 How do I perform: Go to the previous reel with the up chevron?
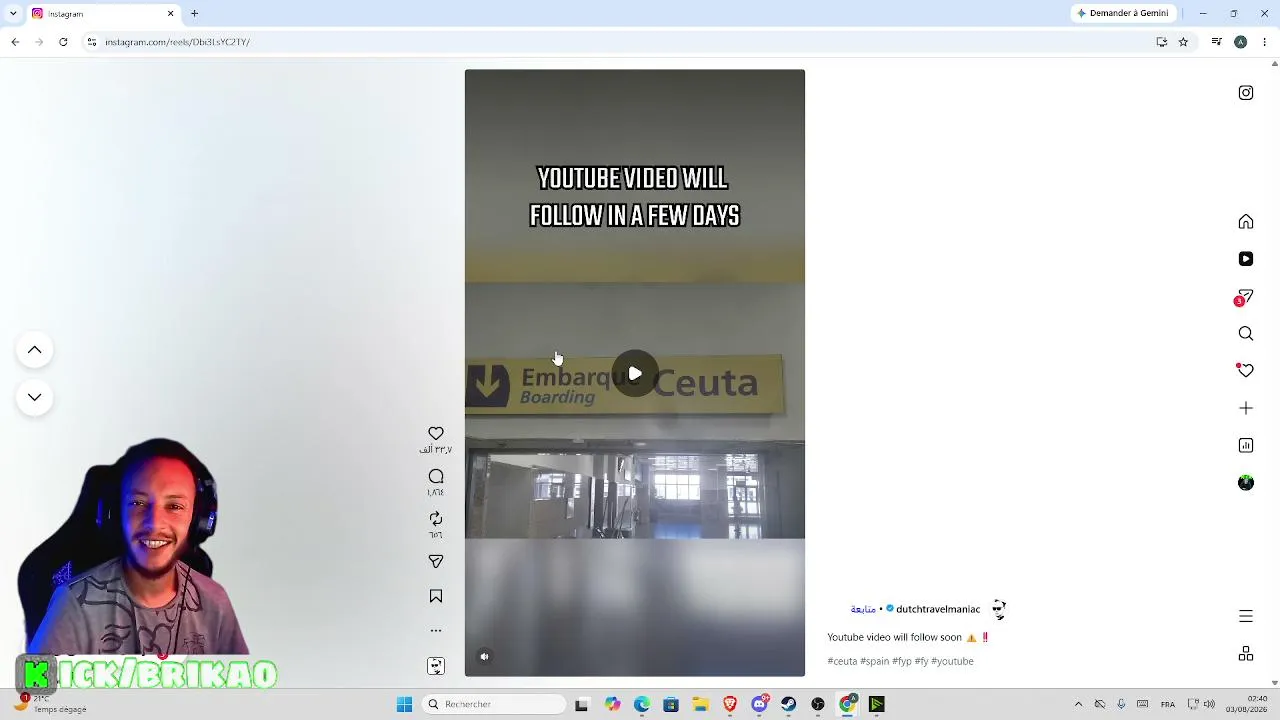click(34, 350)
